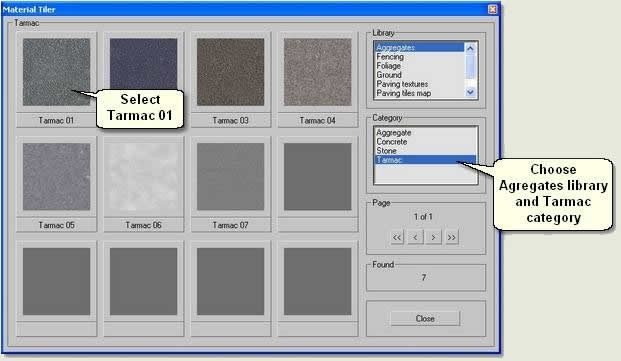
Task: Pick the Tarmac 03 brown texture thumbnail
Action: tap(230, 72)
